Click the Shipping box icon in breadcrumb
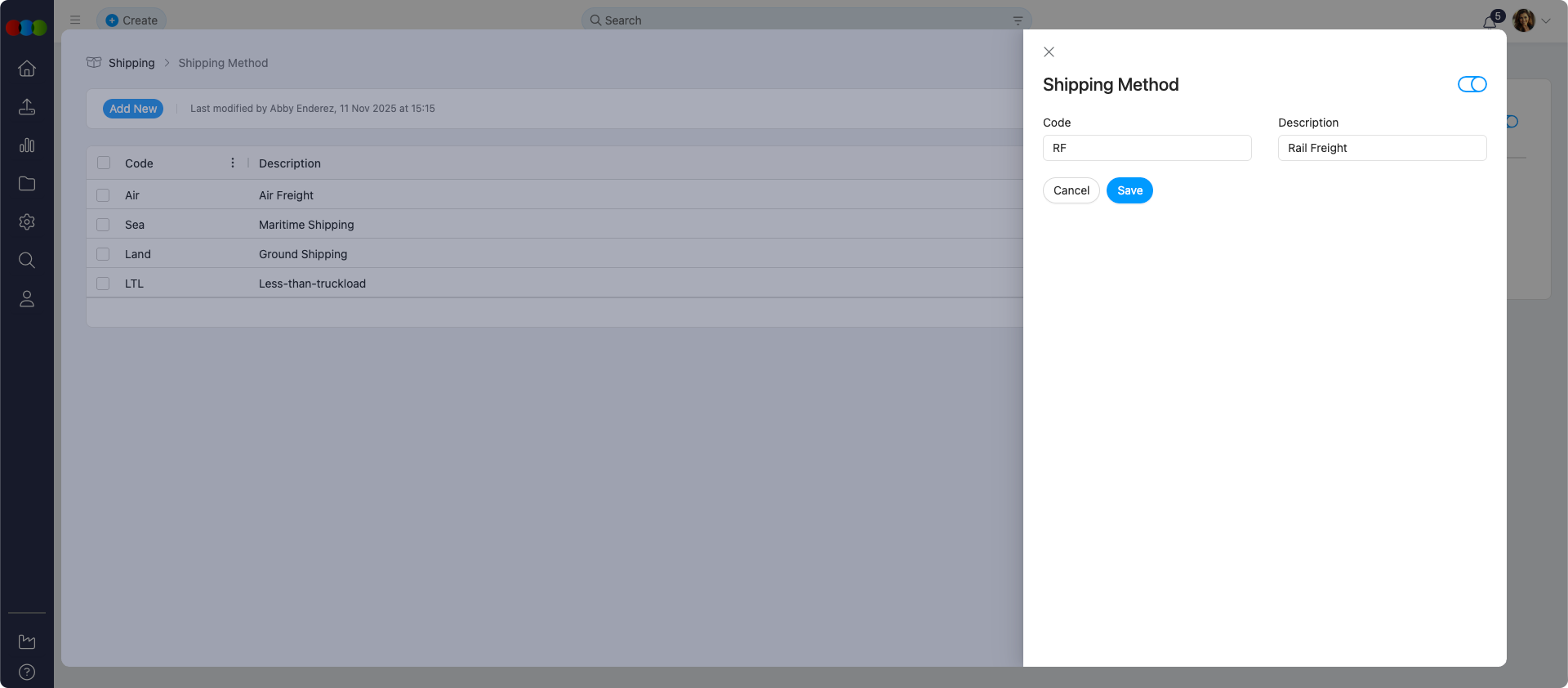 (x=94, y=63)
